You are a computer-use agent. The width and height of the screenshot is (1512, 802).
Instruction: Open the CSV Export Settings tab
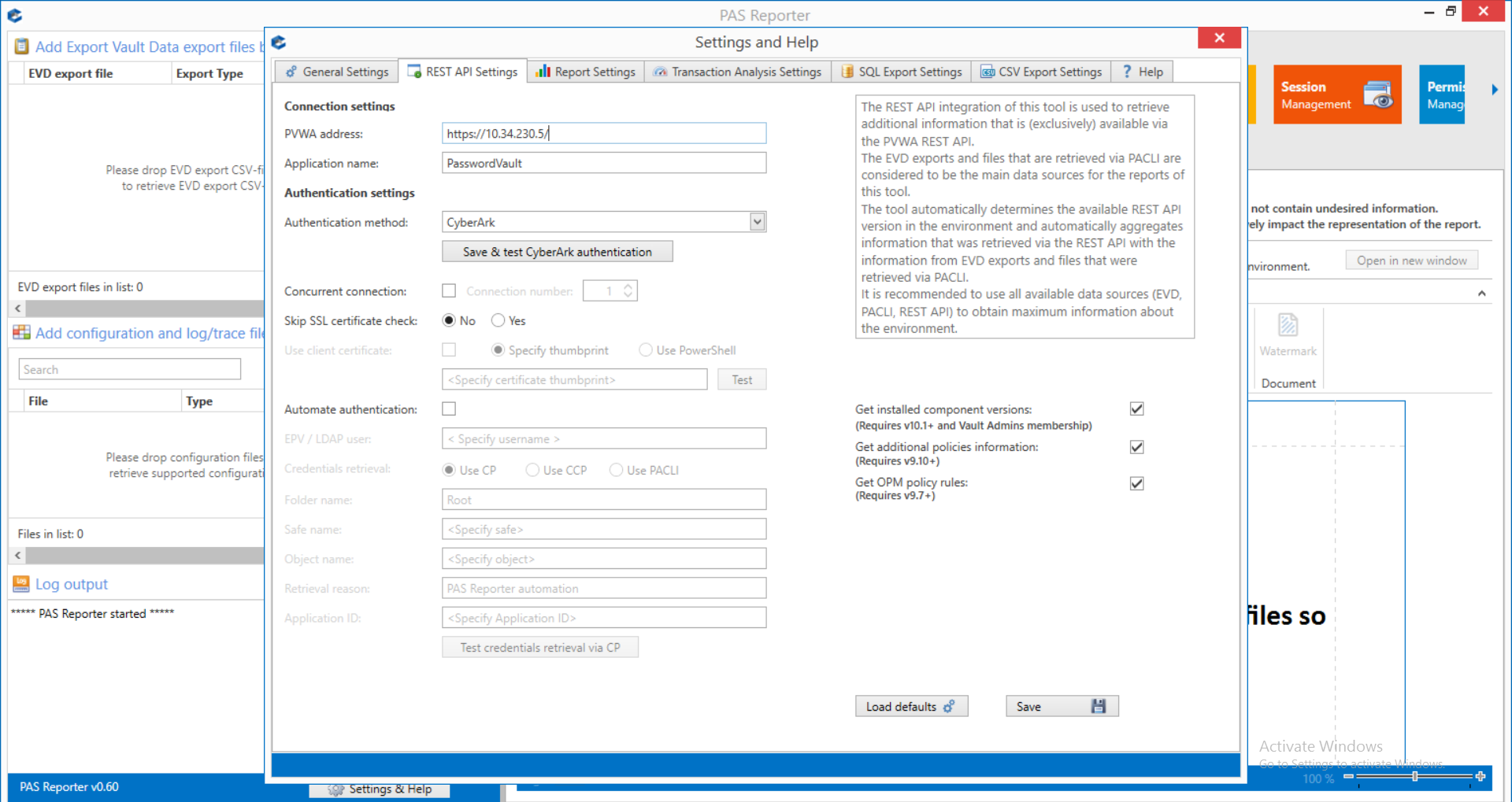(x=1041, y=72)
